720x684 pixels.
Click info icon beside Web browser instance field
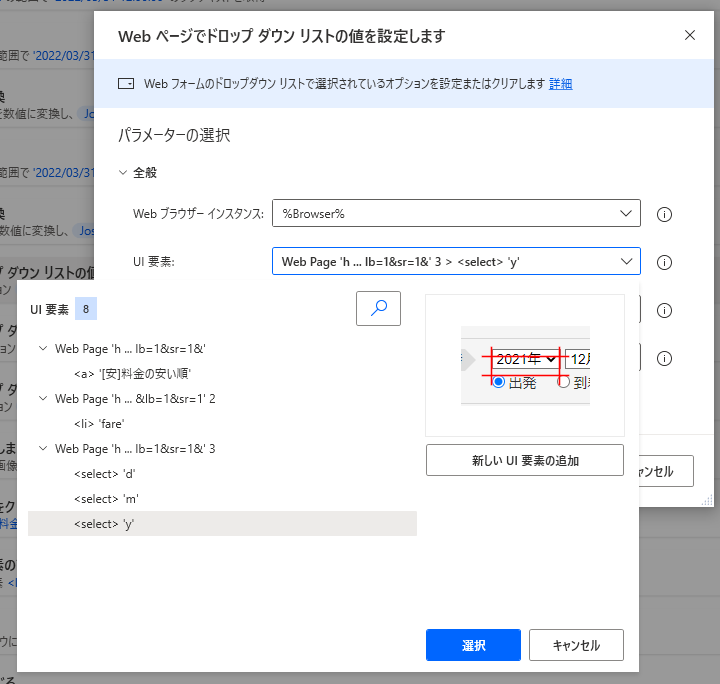click(x=662, y=214)
